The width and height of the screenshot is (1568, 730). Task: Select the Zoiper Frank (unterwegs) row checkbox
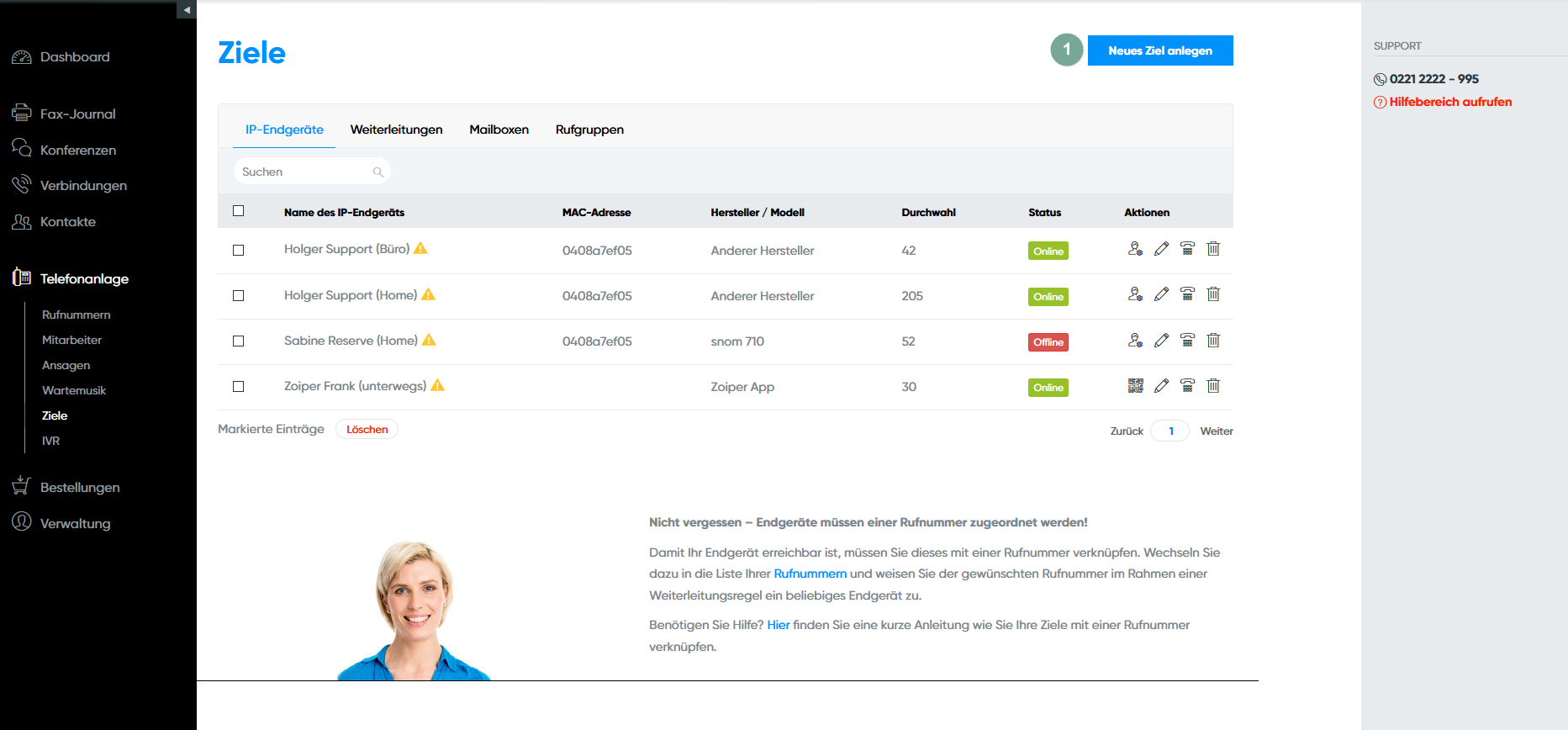pyautogui.click(x=239, y=387)
